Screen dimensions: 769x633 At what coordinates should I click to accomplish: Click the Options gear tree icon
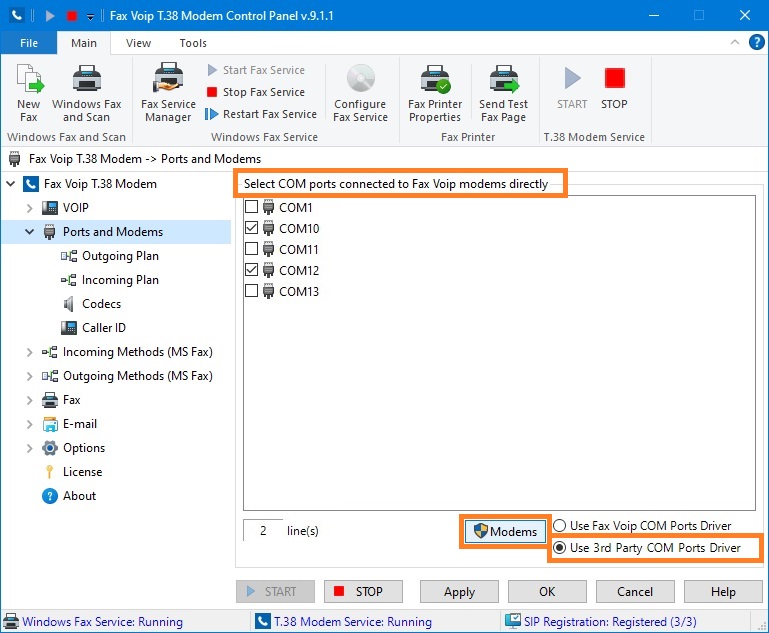tap(50, 448)
